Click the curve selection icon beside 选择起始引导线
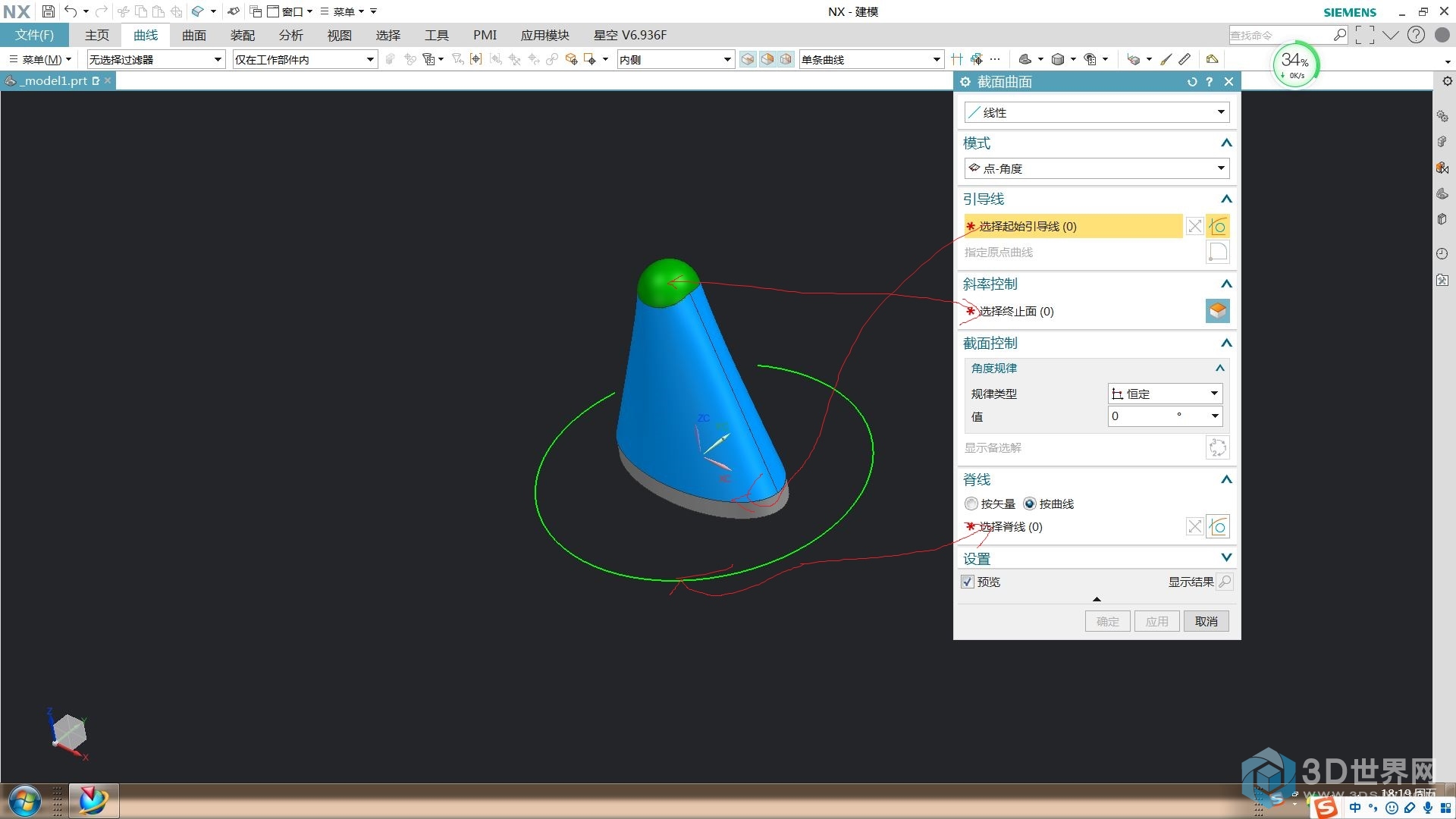The image size is (1456, 819). pos(1218,226)
